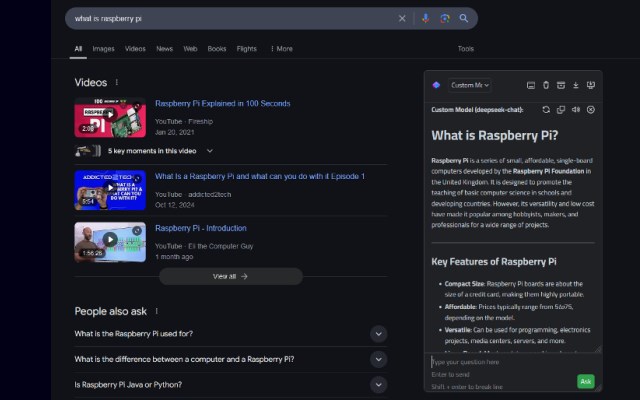640x400 pixels.
Task: Start voice search with microphone icon
Action: coord(425,18)
